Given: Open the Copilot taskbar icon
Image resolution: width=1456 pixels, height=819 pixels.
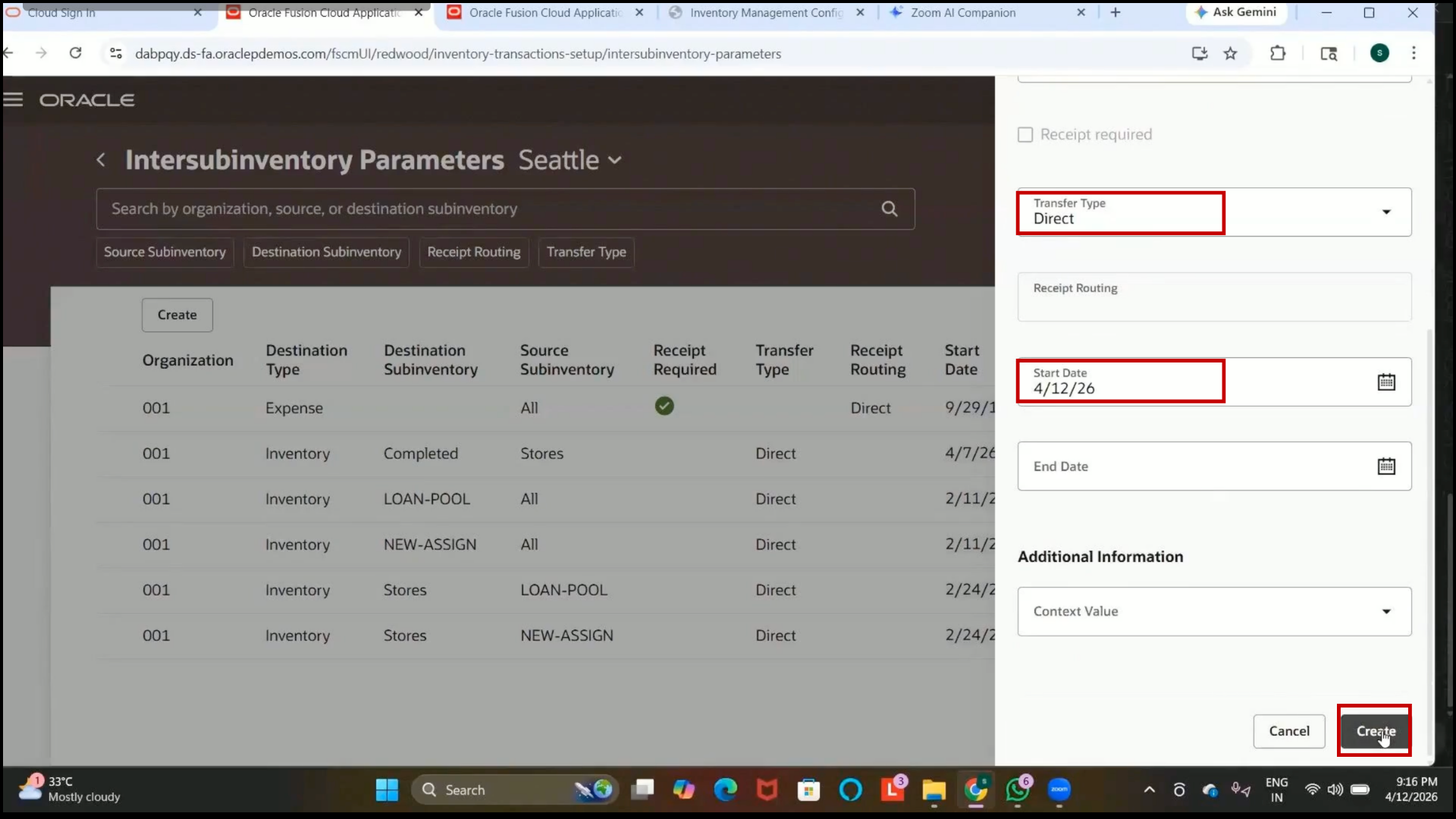Looking at the screenshot, I should pos(684,790).
